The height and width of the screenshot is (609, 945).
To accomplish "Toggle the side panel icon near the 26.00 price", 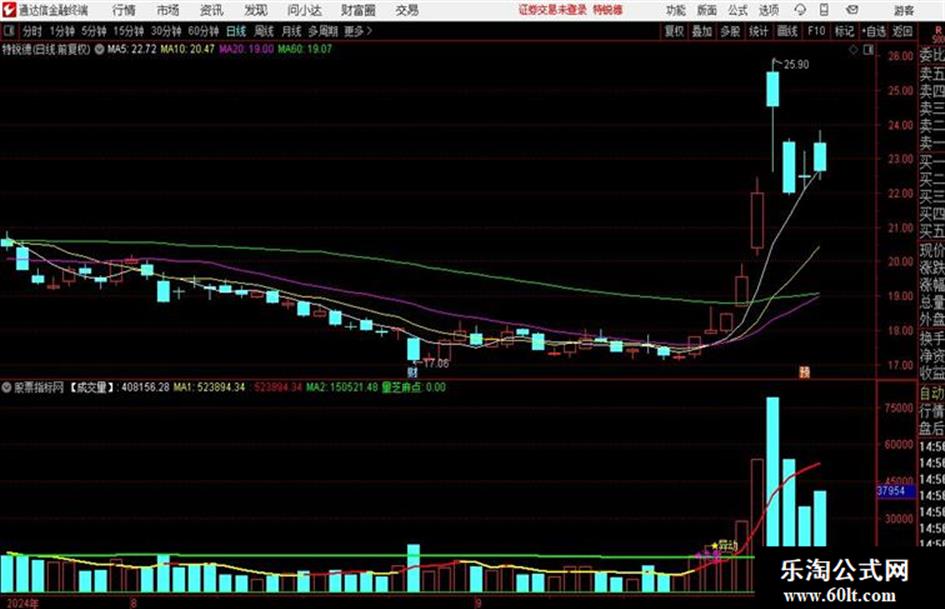I will 868,50.
